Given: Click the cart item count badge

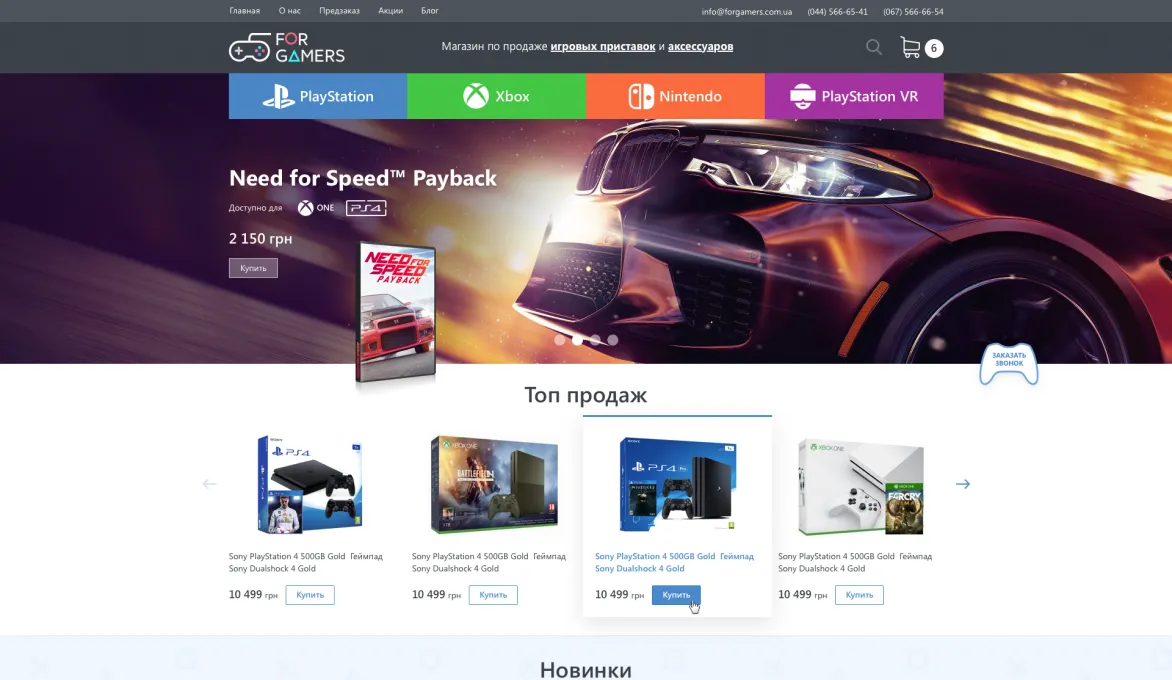Looking at the screenshot, I should pyautogui.click(x=934, y=49).
